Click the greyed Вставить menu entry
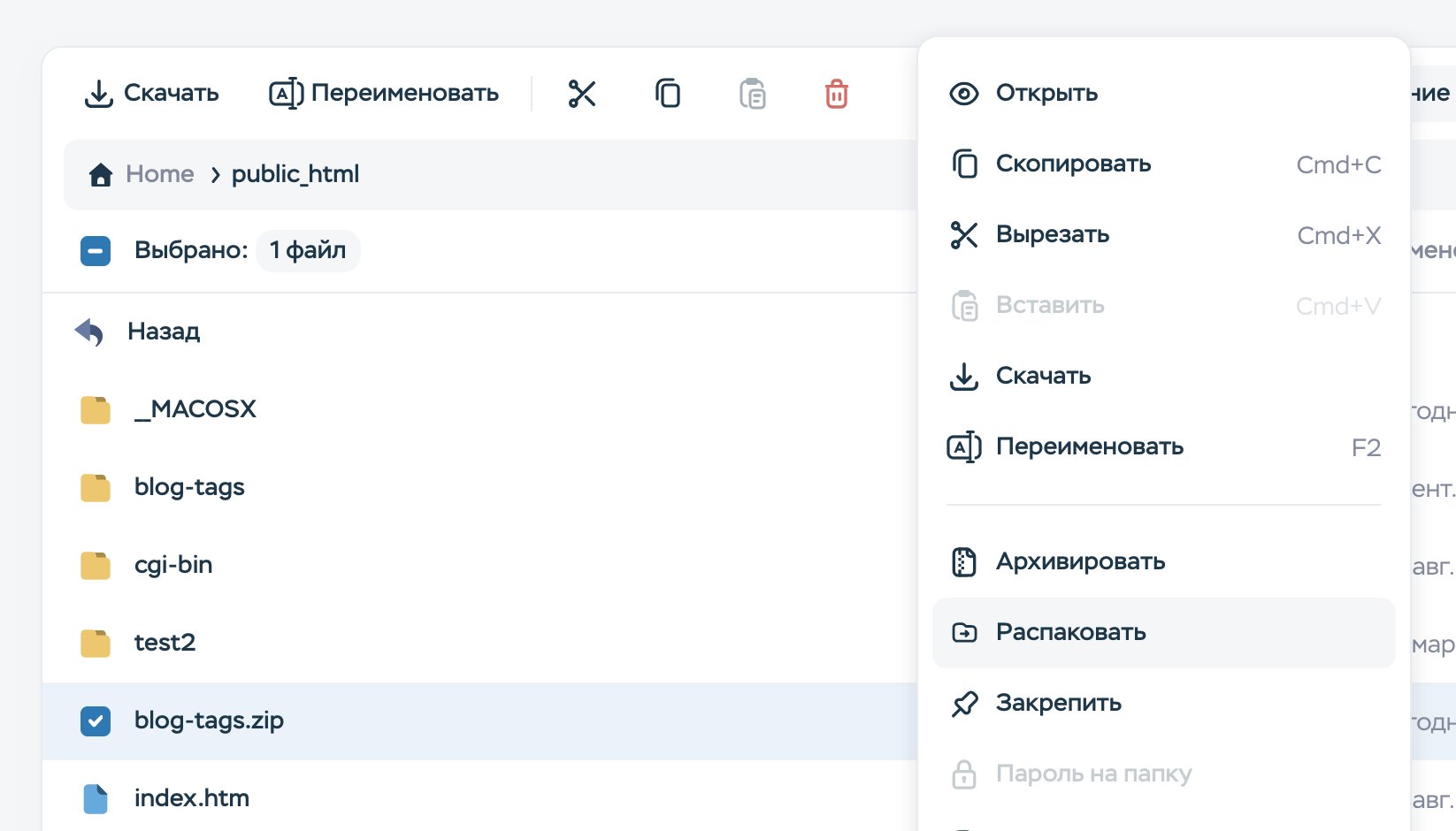The image size is (1456, 831). tap(1164, 306)
